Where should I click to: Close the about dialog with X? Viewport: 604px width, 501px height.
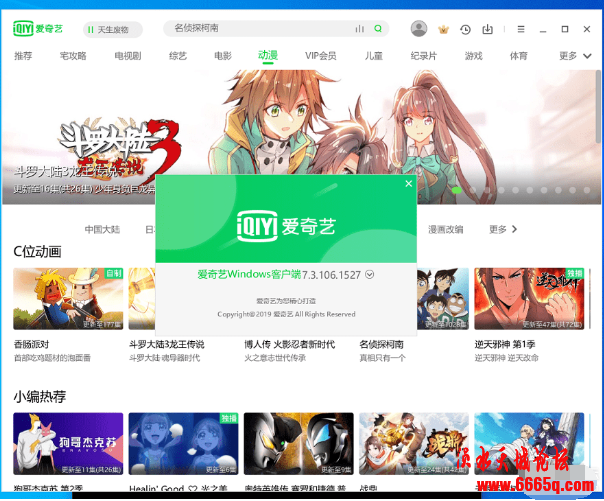409,184
